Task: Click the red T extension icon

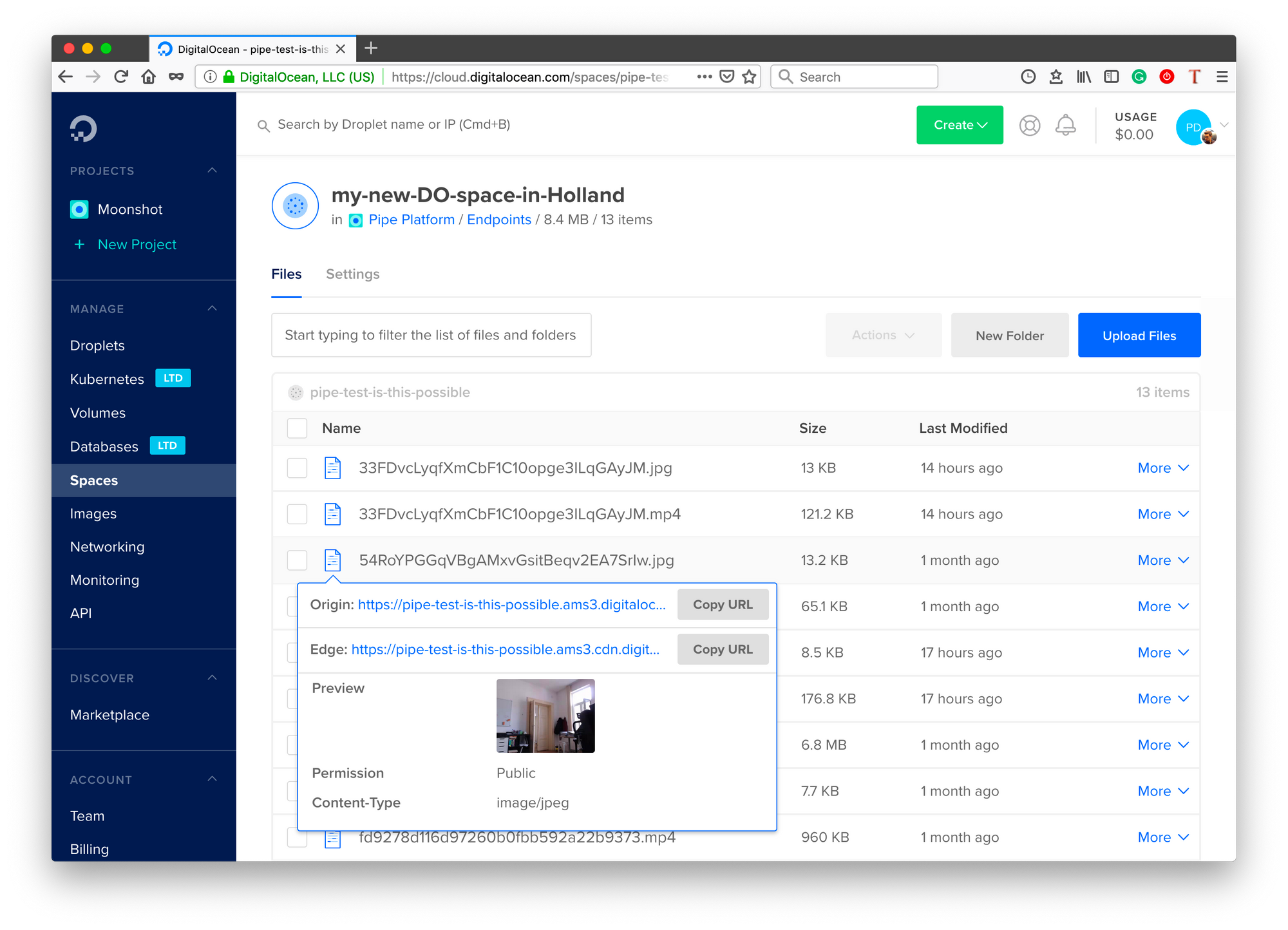Action: pos(1195,77)
